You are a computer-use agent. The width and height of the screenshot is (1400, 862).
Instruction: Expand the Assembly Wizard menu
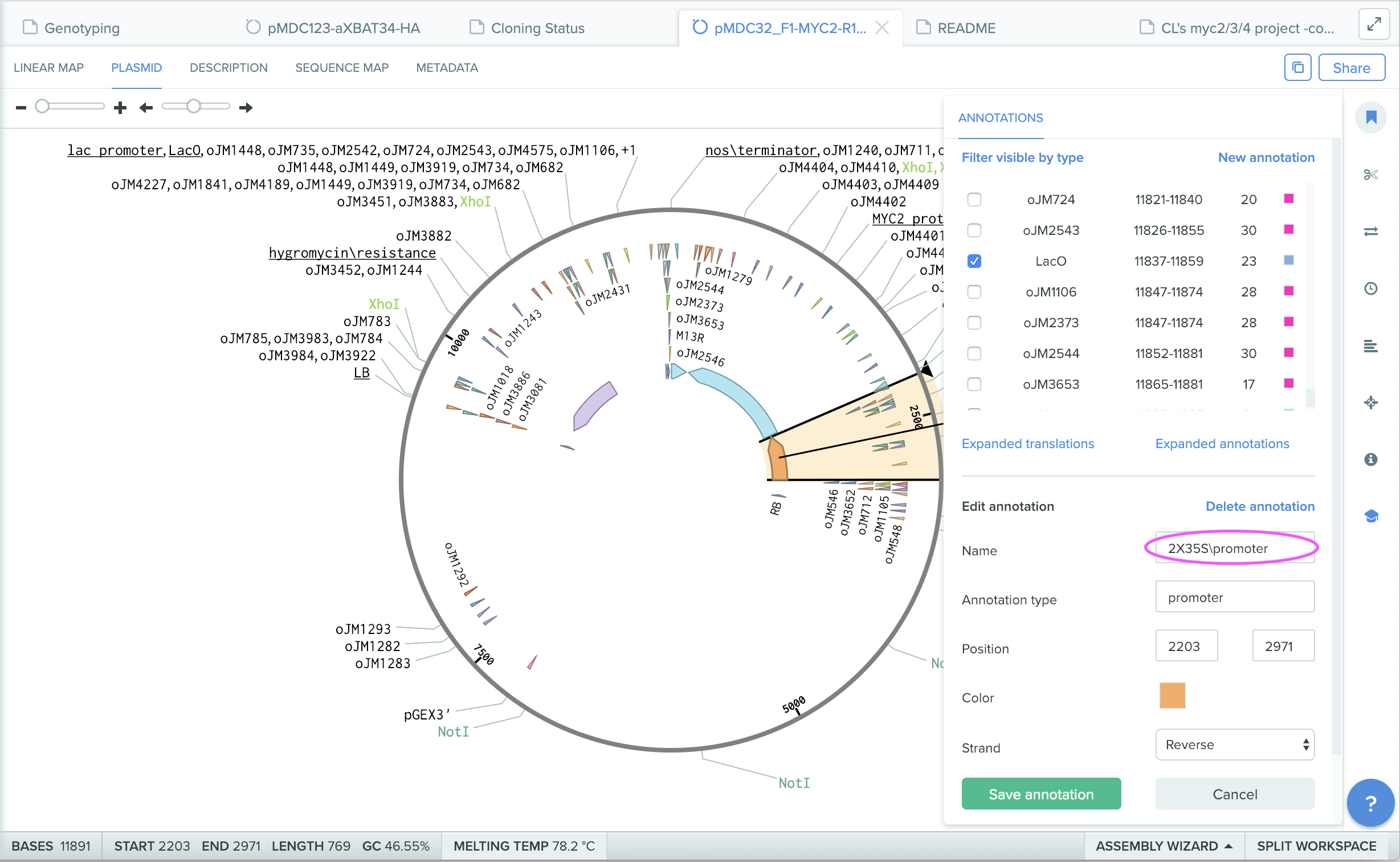1164,846
